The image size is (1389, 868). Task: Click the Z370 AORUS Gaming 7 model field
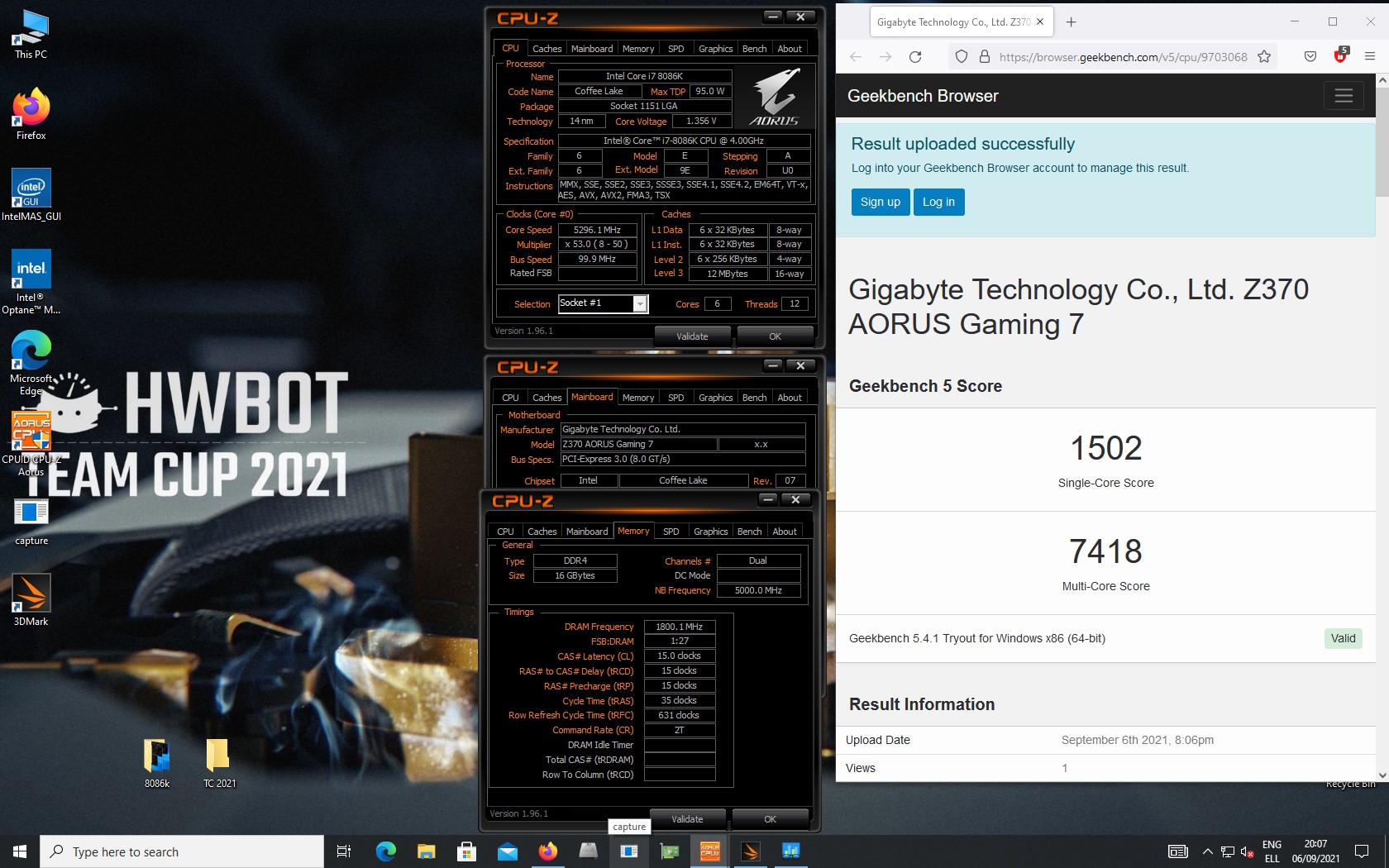[638, 444]
